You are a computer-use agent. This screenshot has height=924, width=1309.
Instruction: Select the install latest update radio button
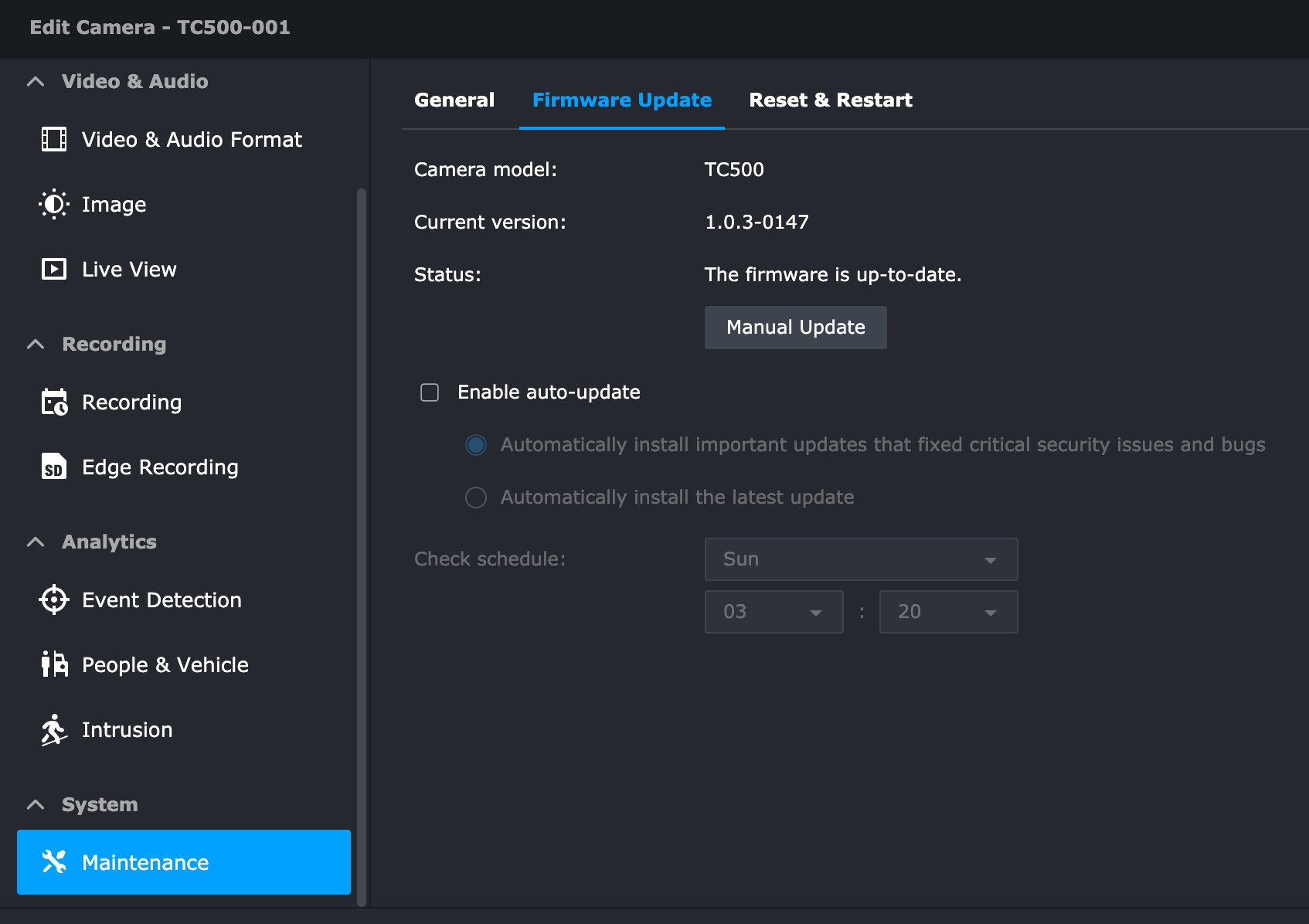click(476, 498)
